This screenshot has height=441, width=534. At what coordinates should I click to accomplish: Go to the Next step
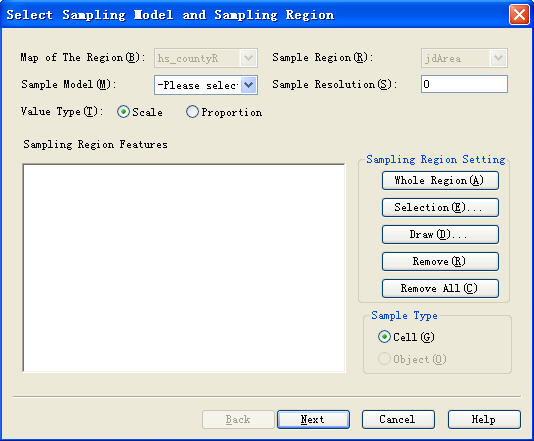[313, 419]
